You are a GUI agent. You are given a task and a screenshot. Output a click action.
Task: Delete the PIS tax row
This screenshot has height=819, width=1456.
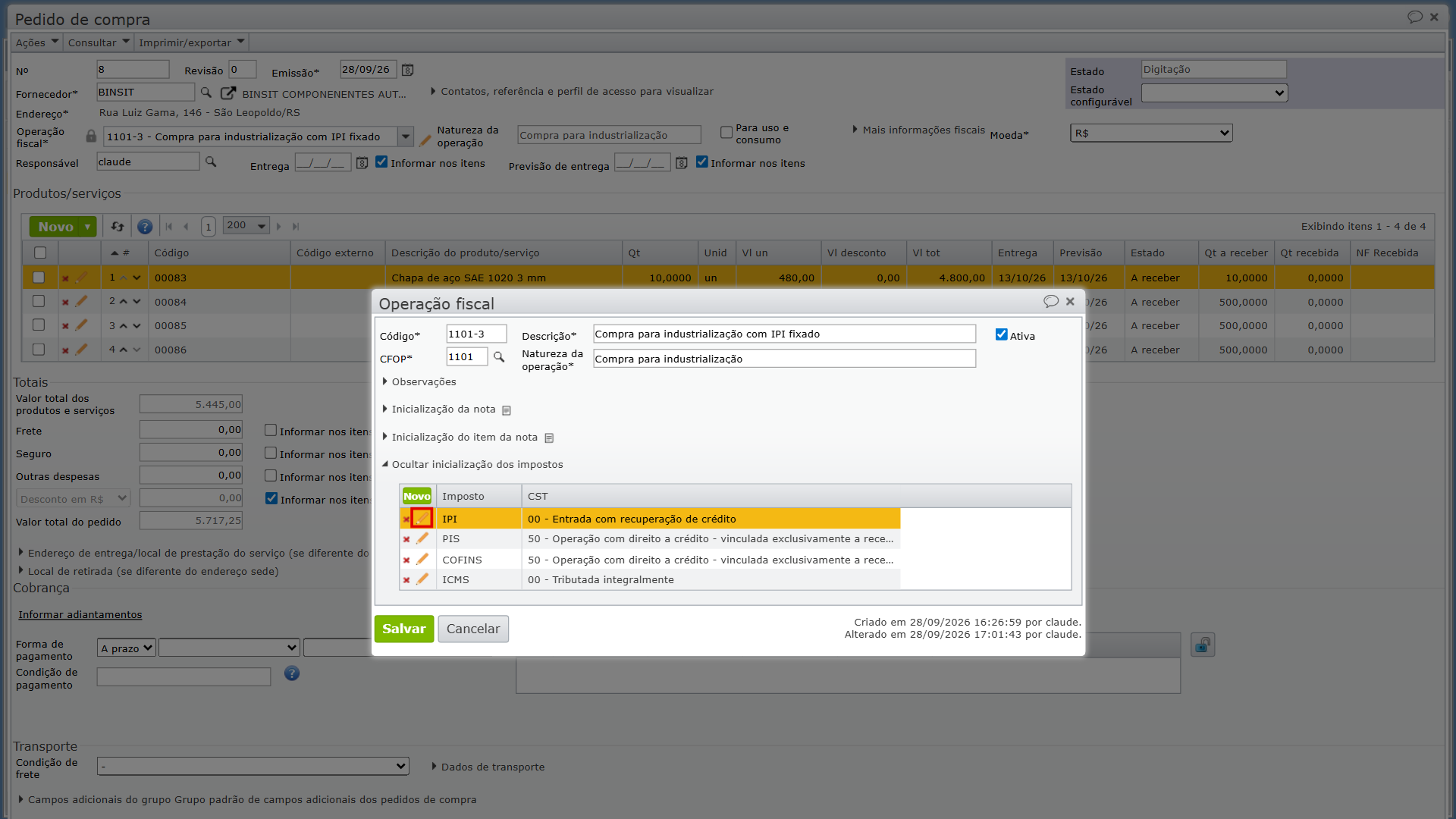pyautogui.click(x=406, y=539)
